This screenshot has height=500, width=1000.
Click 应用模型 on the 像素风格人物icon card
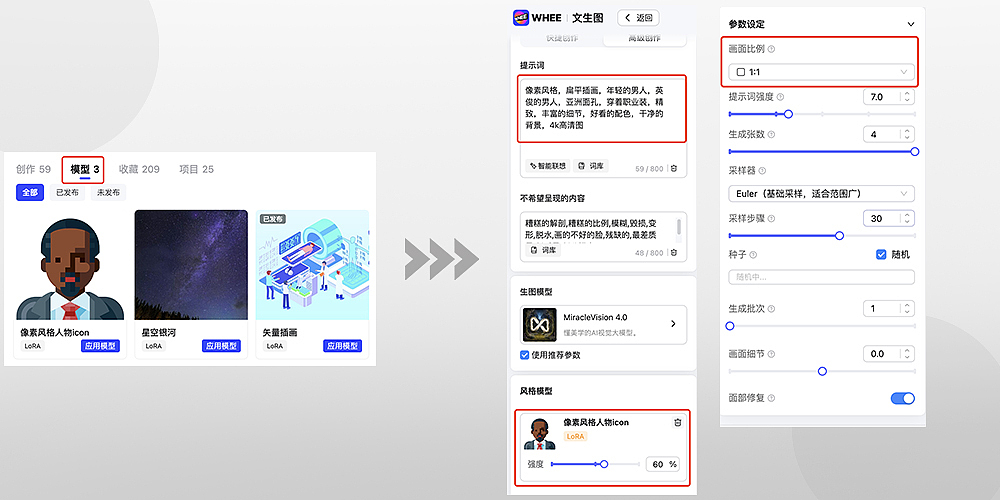100,346
